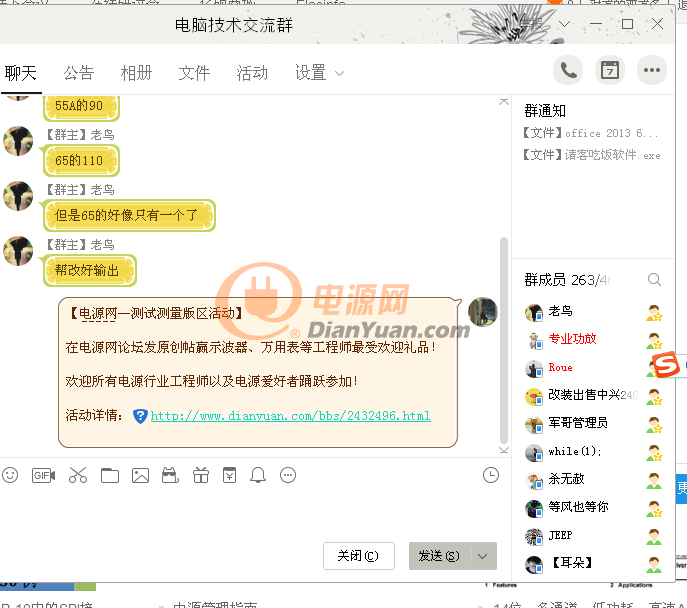Select member 军哥管理员
Screen dimensions: 687x608
click(x=593, y=424)
